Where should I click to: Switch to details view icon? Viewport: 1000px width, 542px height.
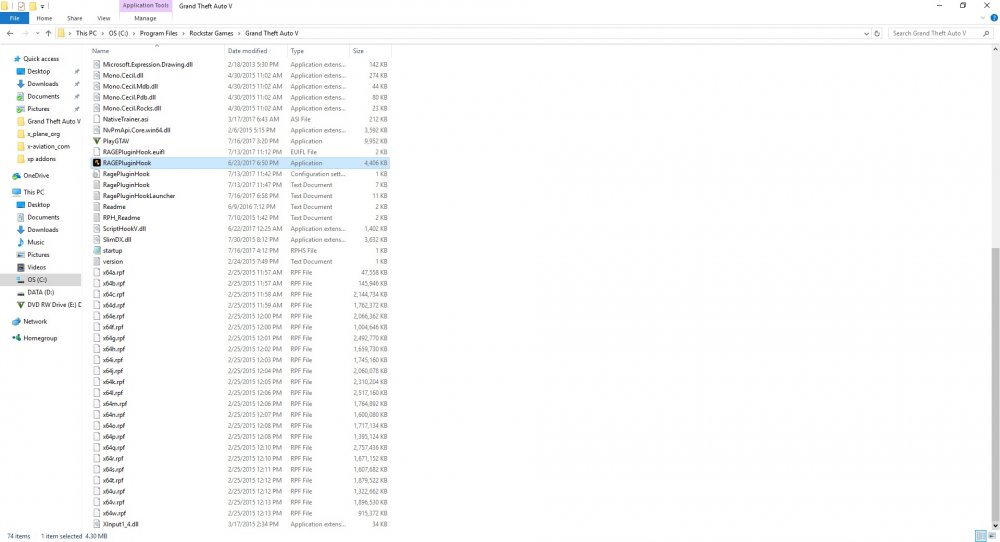981,536
